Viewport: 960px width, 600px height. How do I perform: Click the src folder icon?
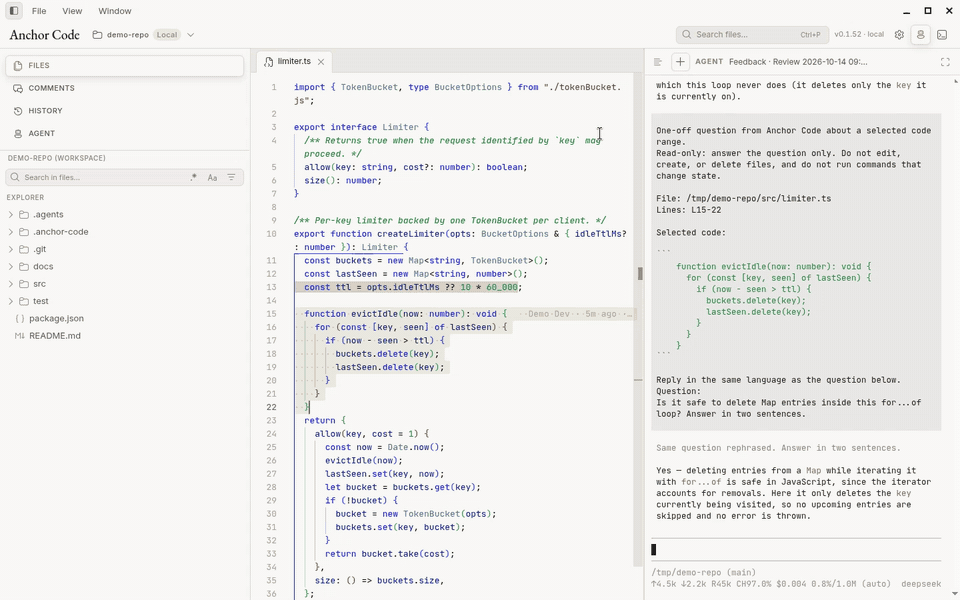click(x=24, y=284)
